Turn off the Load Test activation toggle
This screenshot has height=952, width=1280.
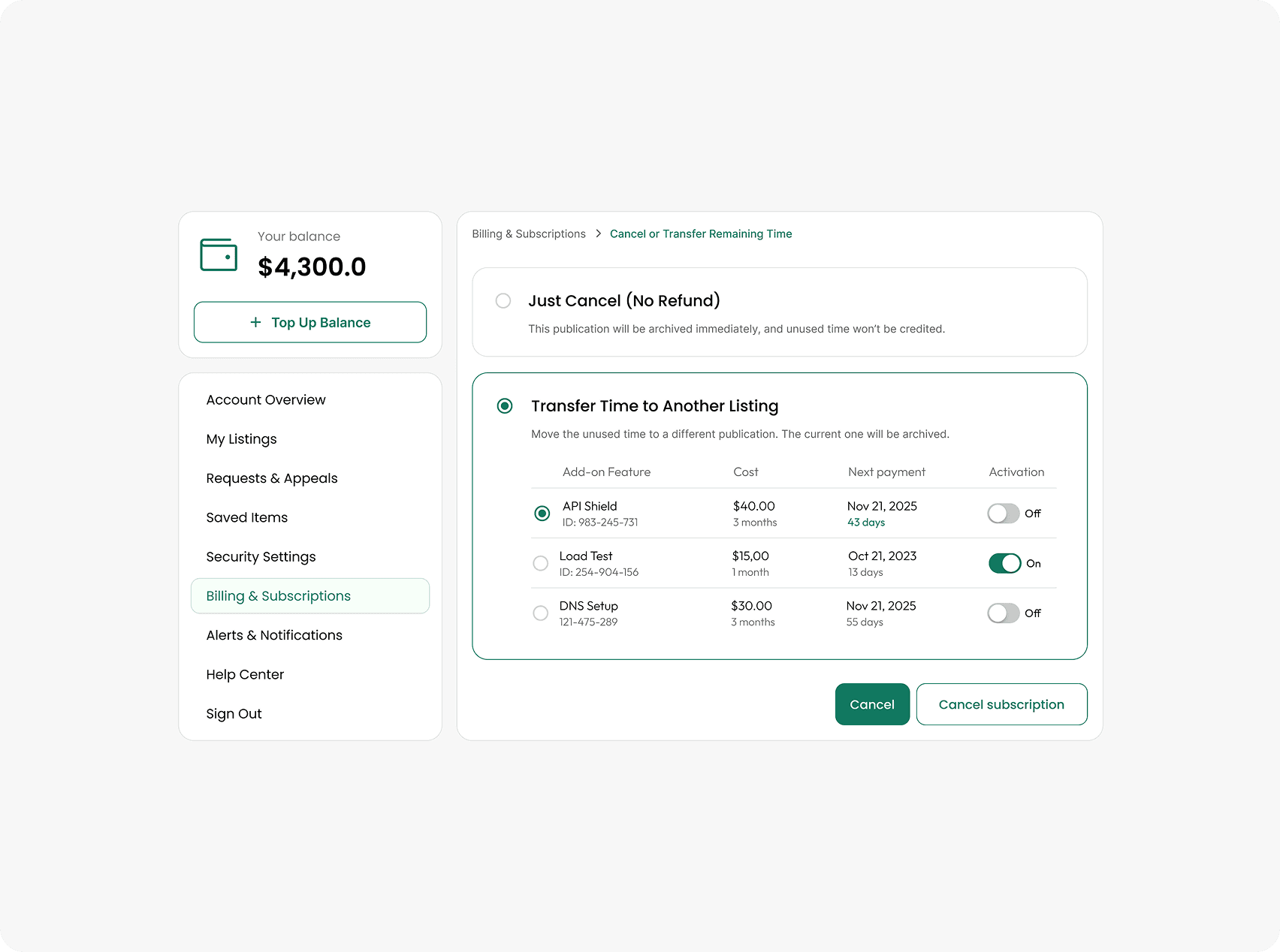pos(1004,563)
